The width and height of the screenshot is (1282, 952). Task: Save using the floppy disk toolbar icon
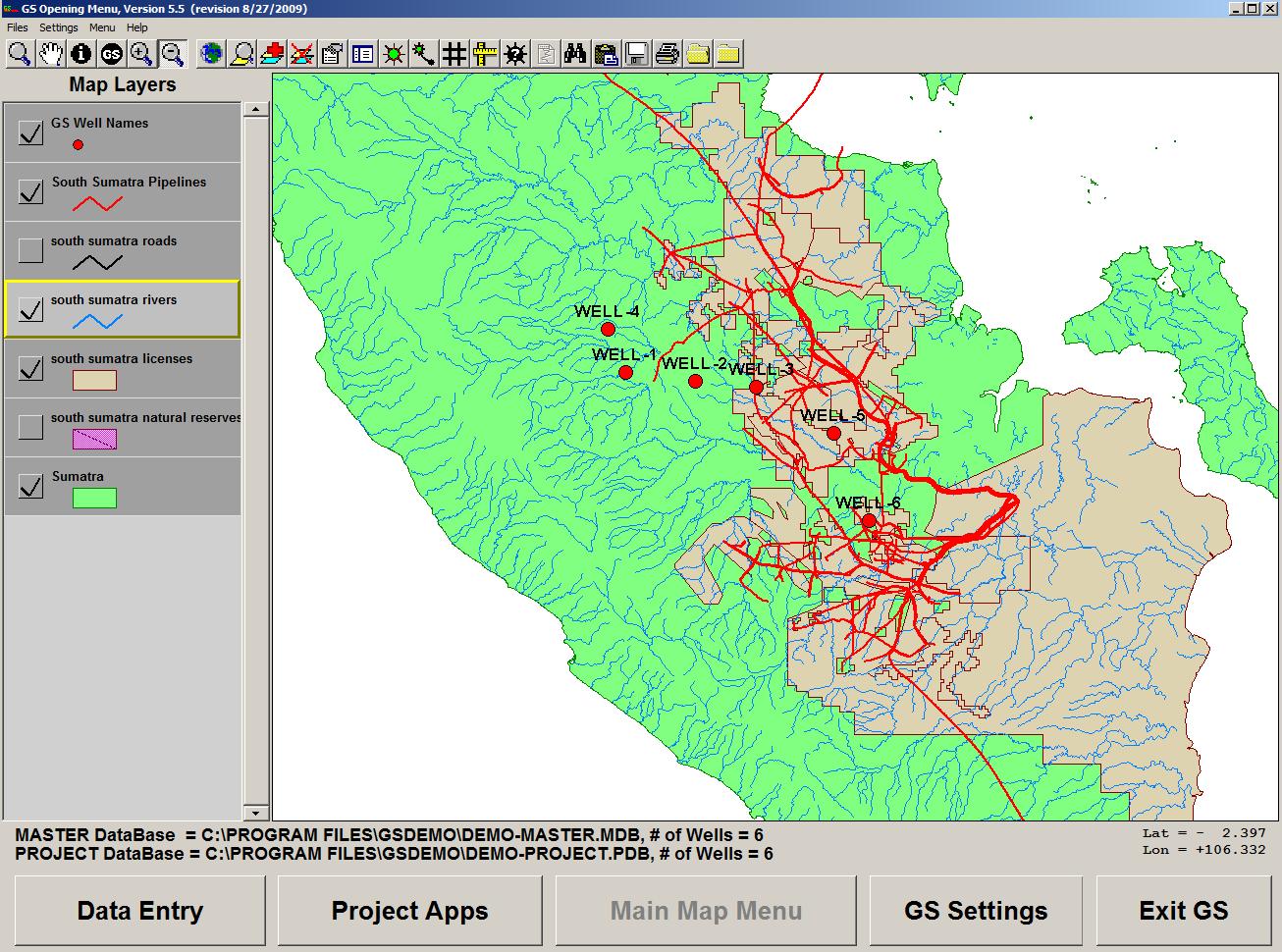(x=636, y=54)
